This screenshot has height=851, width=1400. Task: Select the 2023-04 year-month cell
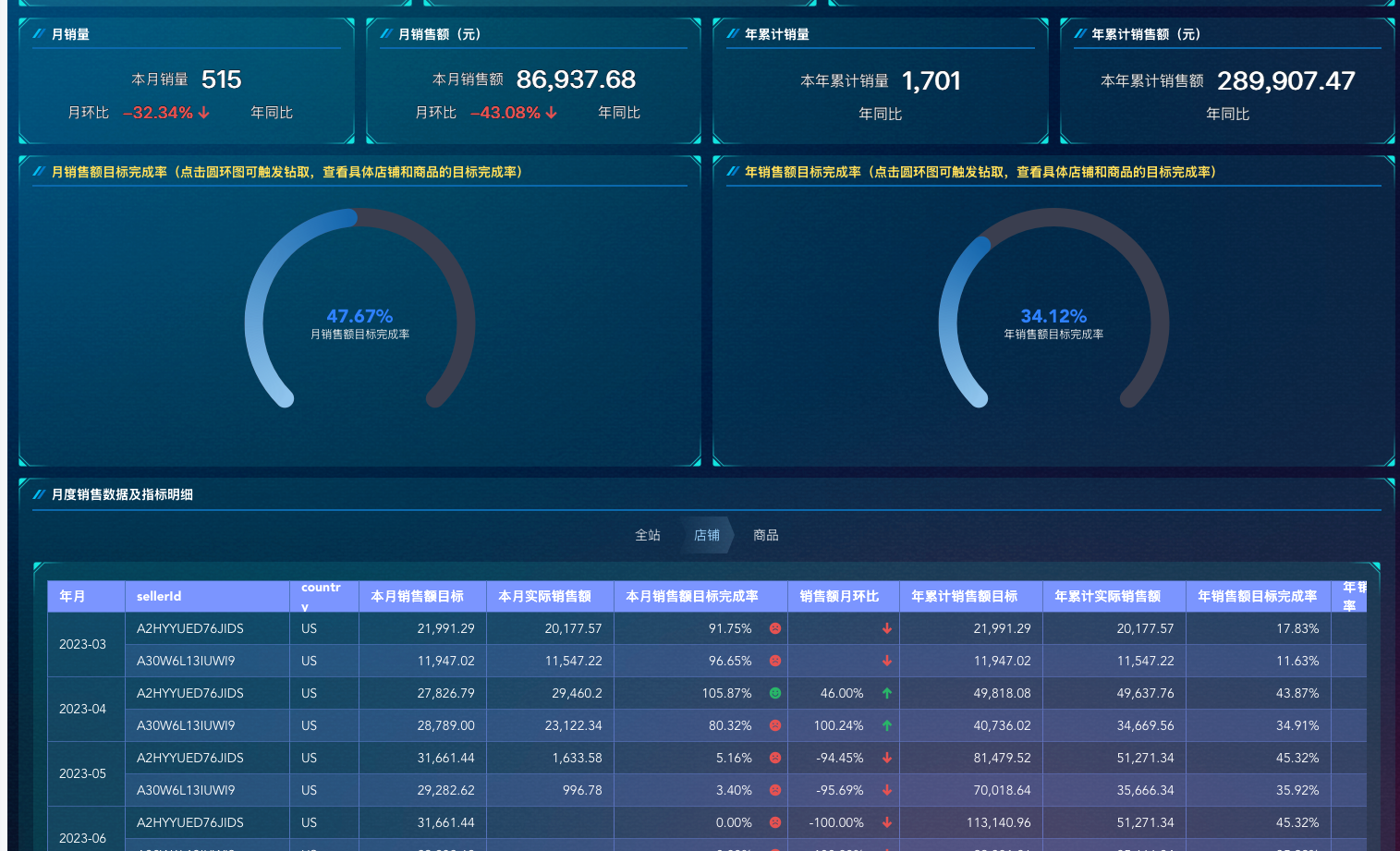[x=83, y=709]
